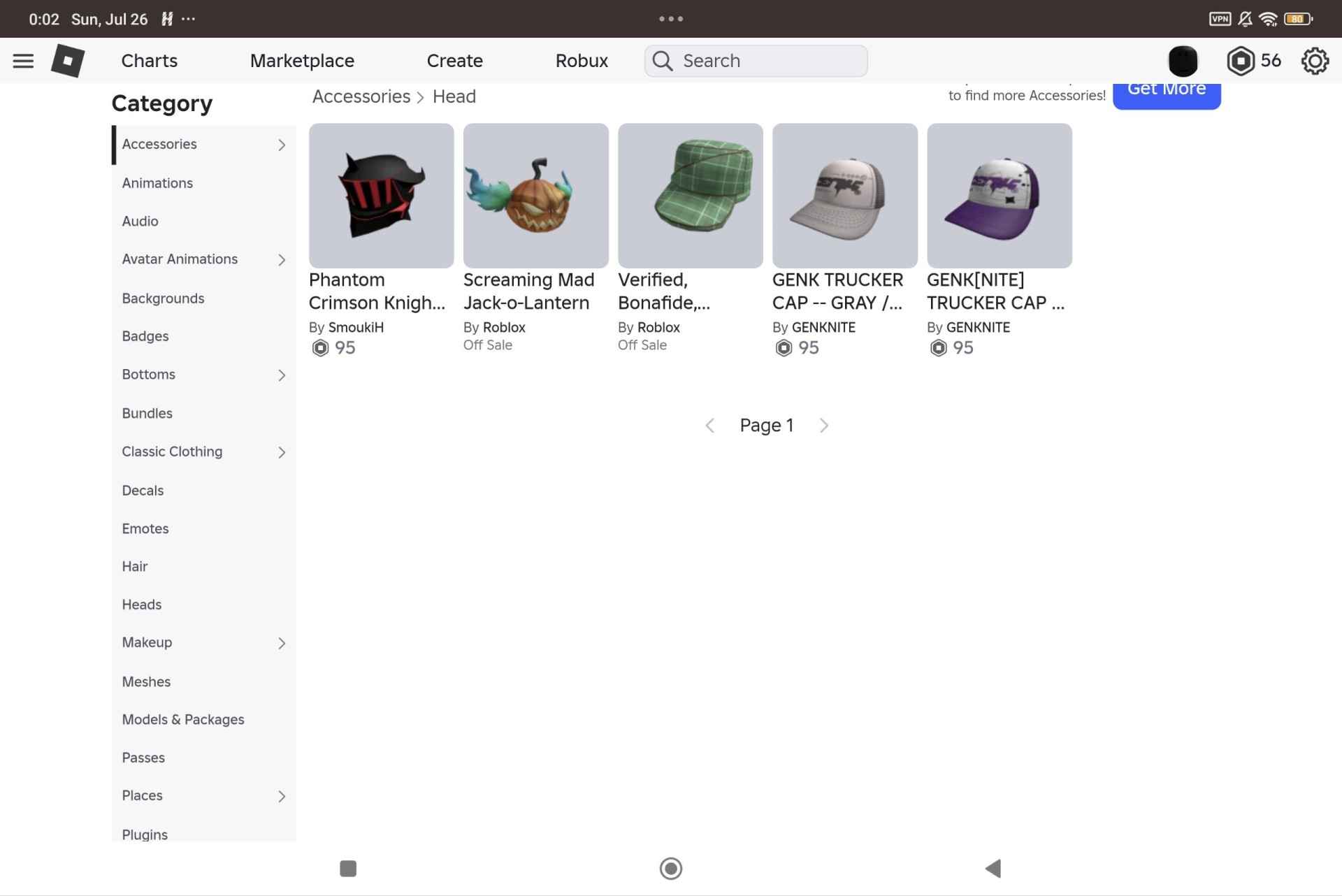The image size is (1342, 896).
Task: Open Phantom Crimson Knight item title
Action: point(377,291)
